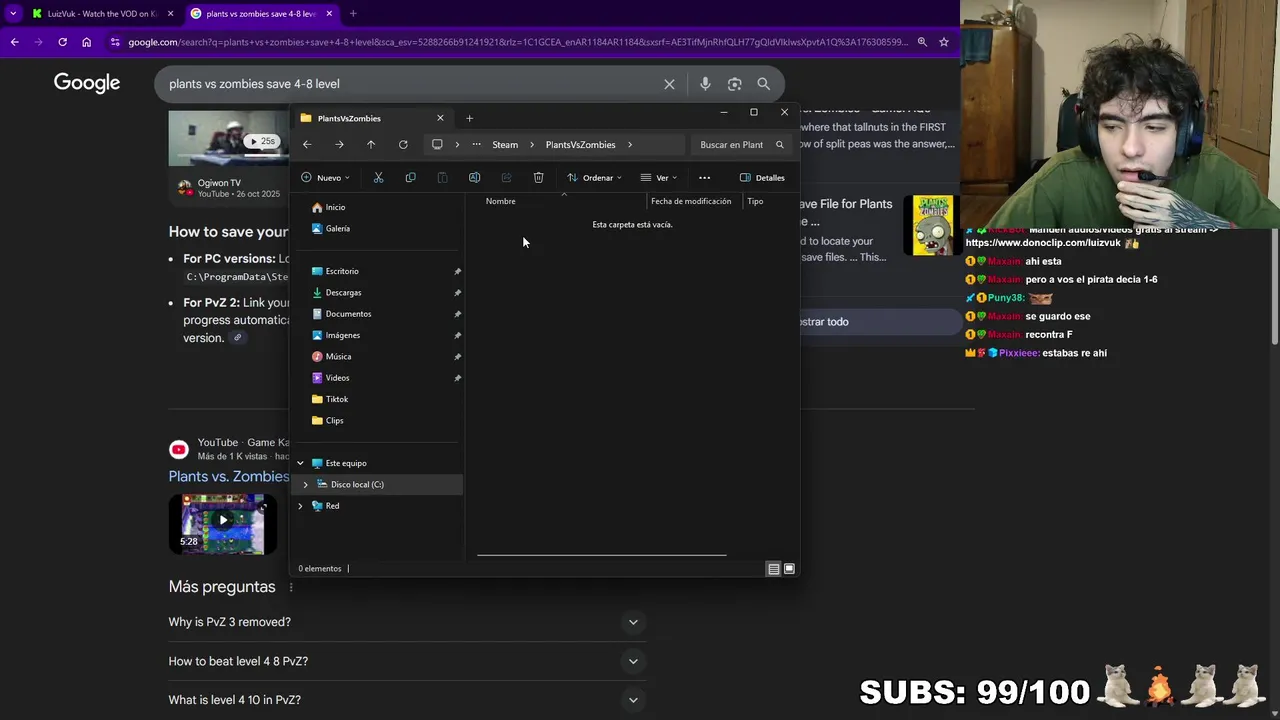Expand the Disco local (C:) node
Screen dimensions: 1280x720
click(x=305, y=485)
